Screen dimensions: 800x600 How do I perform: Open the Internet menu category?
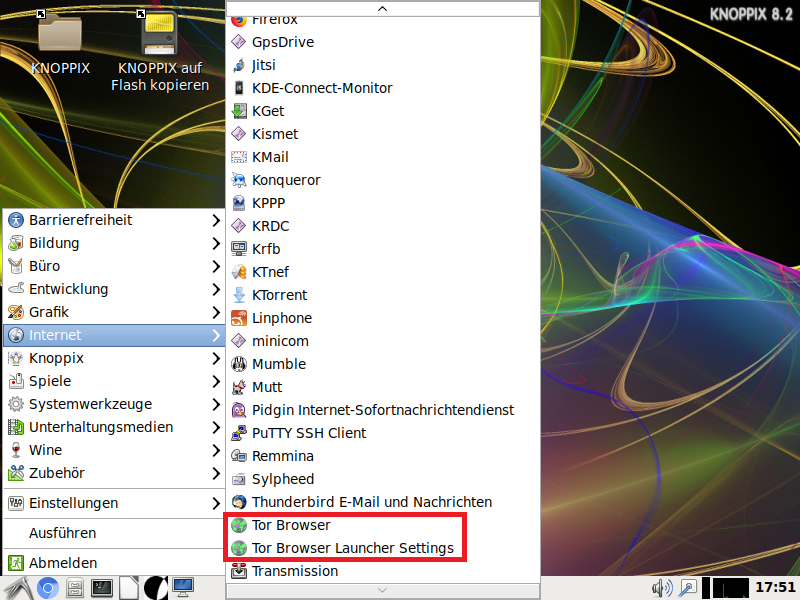click(114, 335)
